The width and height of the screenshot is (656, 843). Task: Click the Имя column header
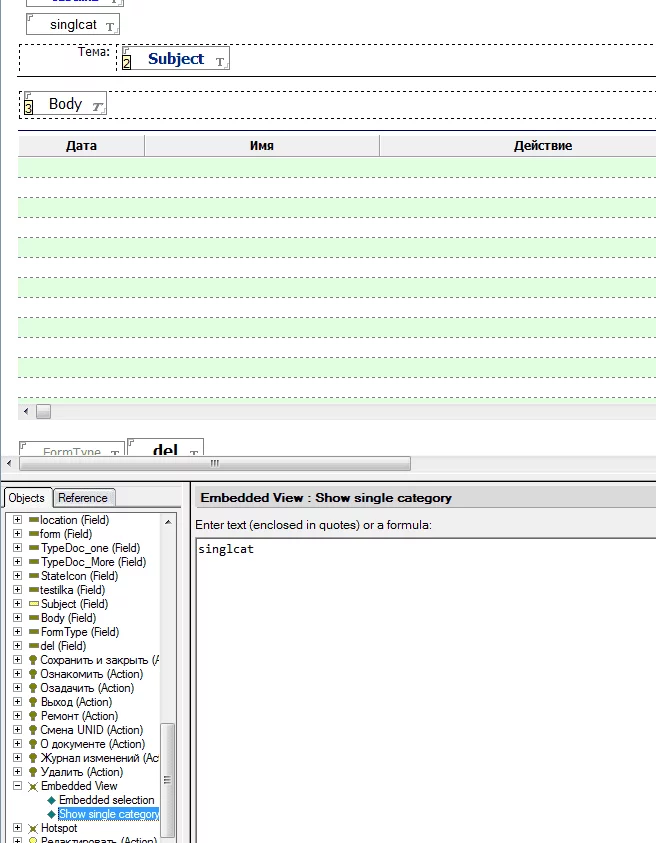point(262,146)
